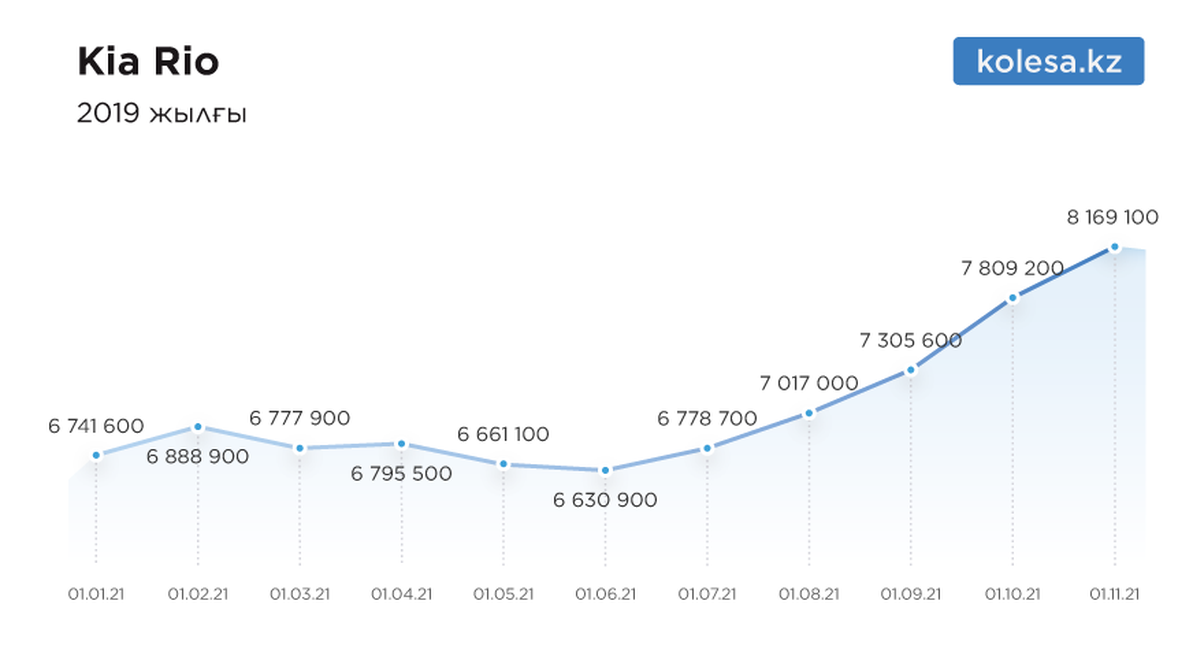The height and width of the screenshot is (671, 1193).
Task: Click the 01.11.21 axis date label
Action: pyautogui.click(x=1114, y=594)
